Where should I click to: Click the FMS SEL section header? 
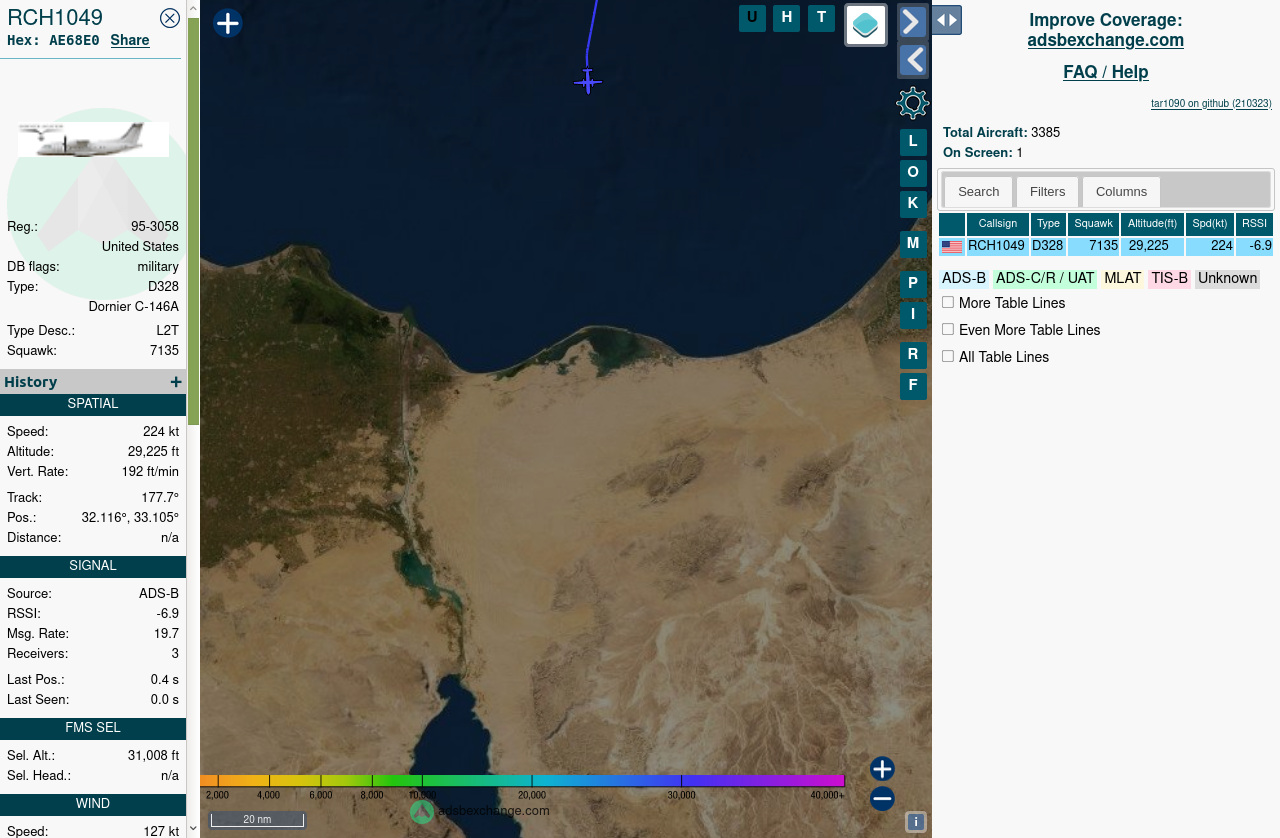point(93,728)
